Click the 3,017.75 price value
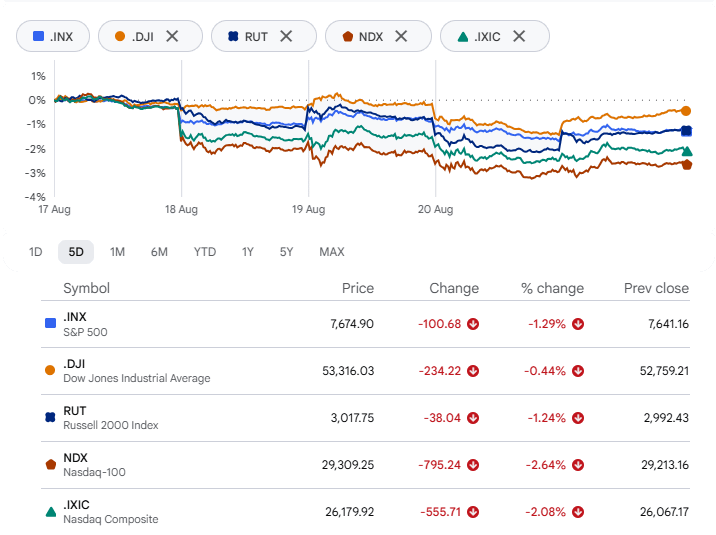The width and height of the screenshot is (716, 535). 352,418
